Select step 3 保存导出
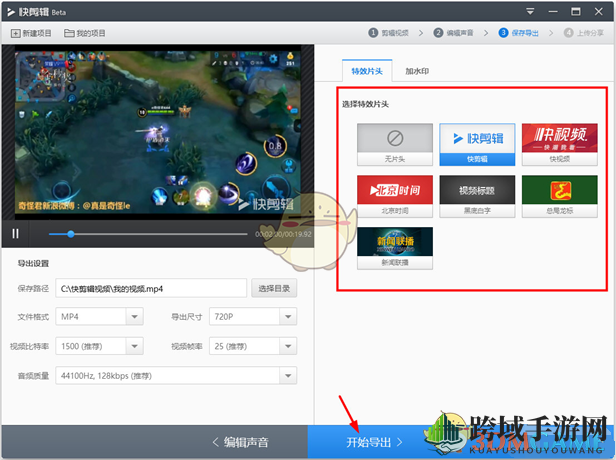This screenshot has height=460, width=616. point(519,33)
